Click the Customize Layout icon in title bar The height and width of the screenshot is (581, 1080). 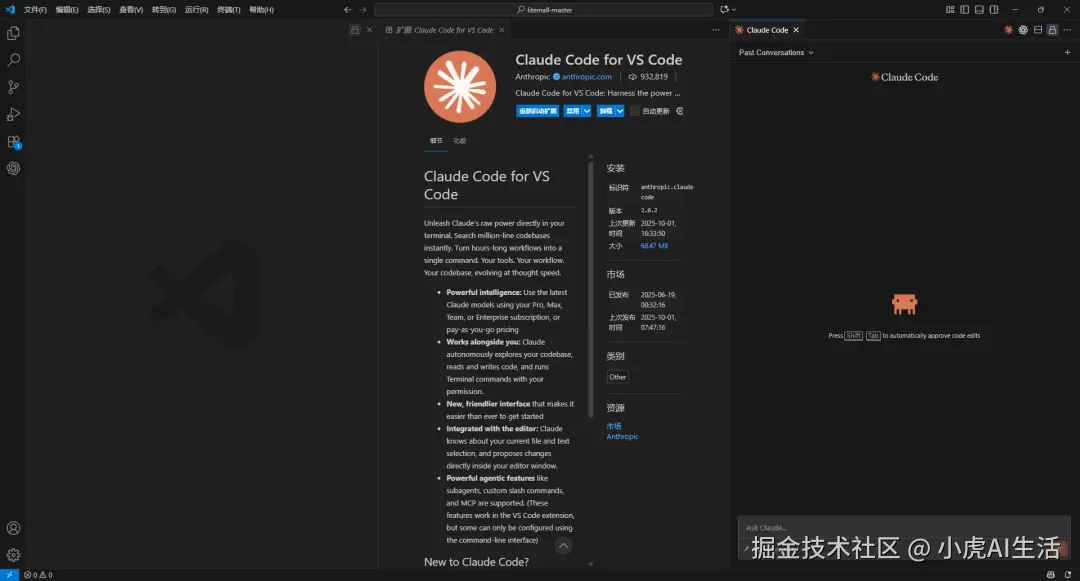(x=950, y=10)
